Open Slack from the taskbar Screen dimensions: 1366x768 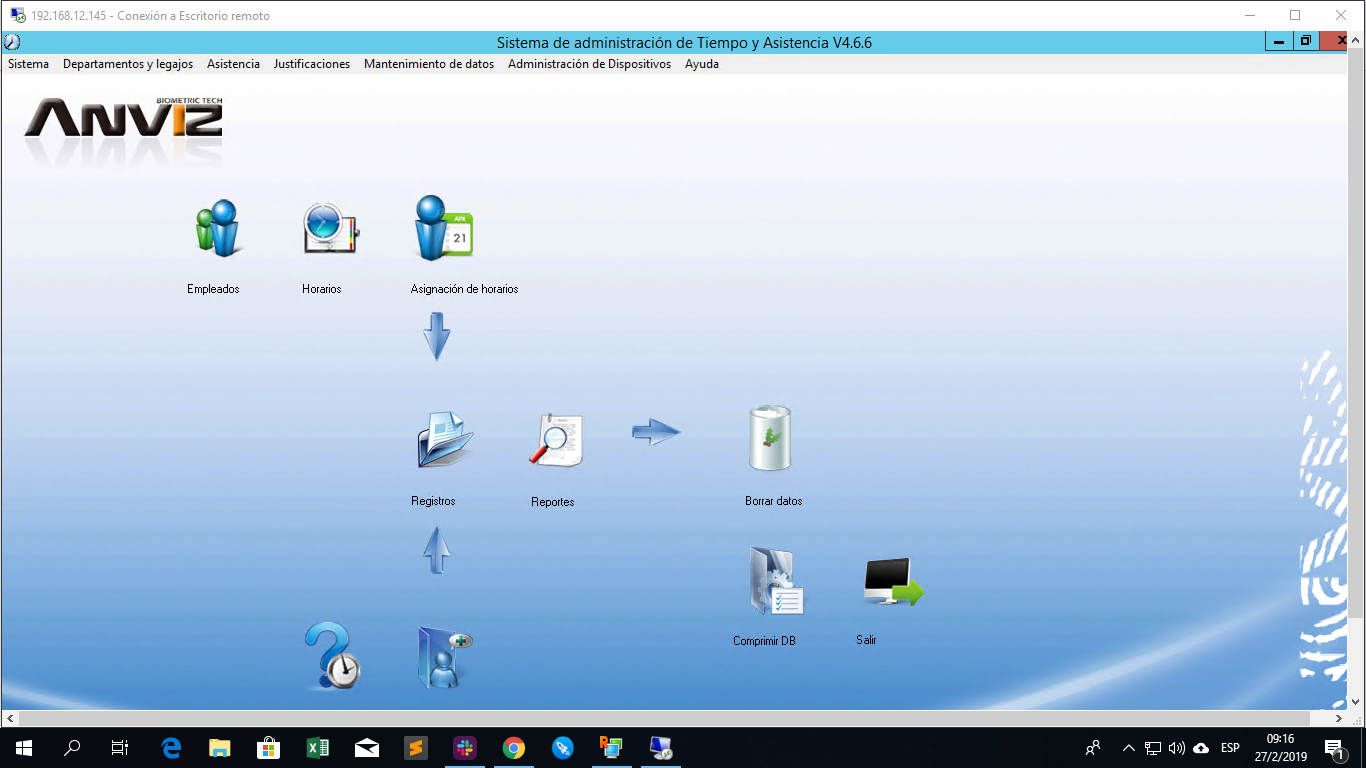465,748
